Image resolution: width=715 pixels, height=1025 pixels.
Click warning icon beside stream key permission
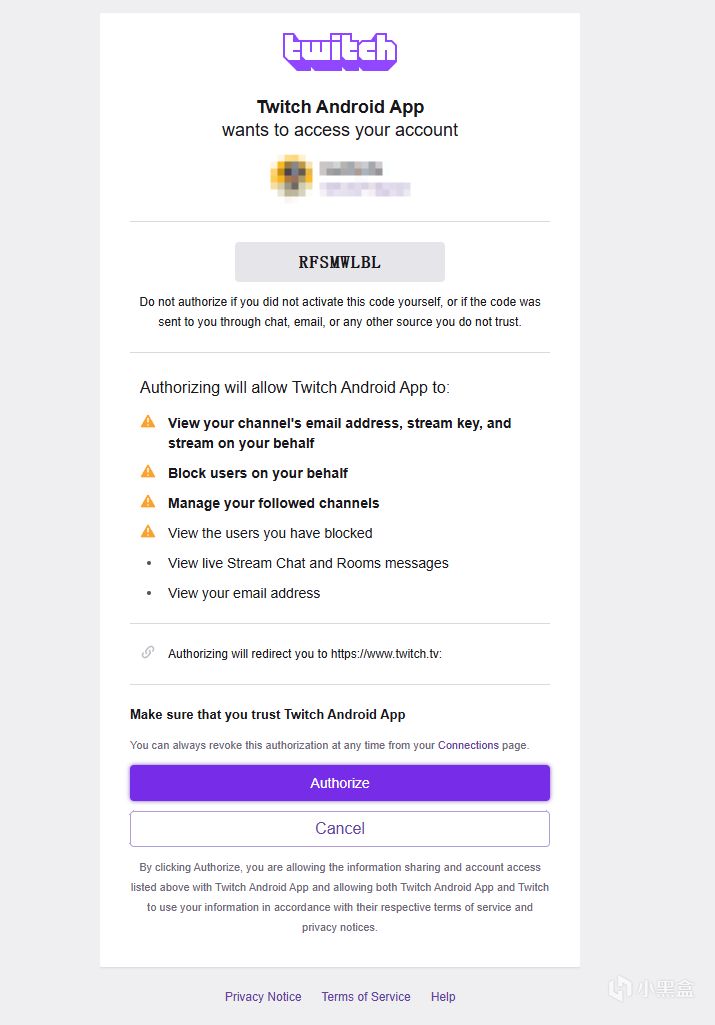pos(148,422)
